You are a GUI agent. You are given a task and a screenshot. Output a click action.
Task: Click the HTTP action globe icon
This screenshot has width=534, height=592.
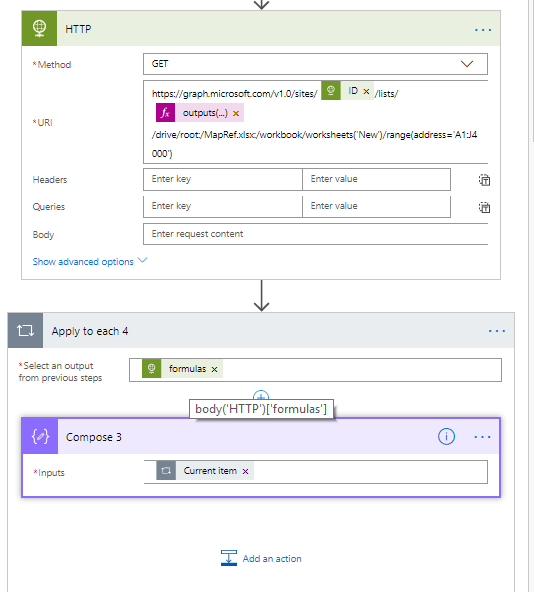[39, 28]
